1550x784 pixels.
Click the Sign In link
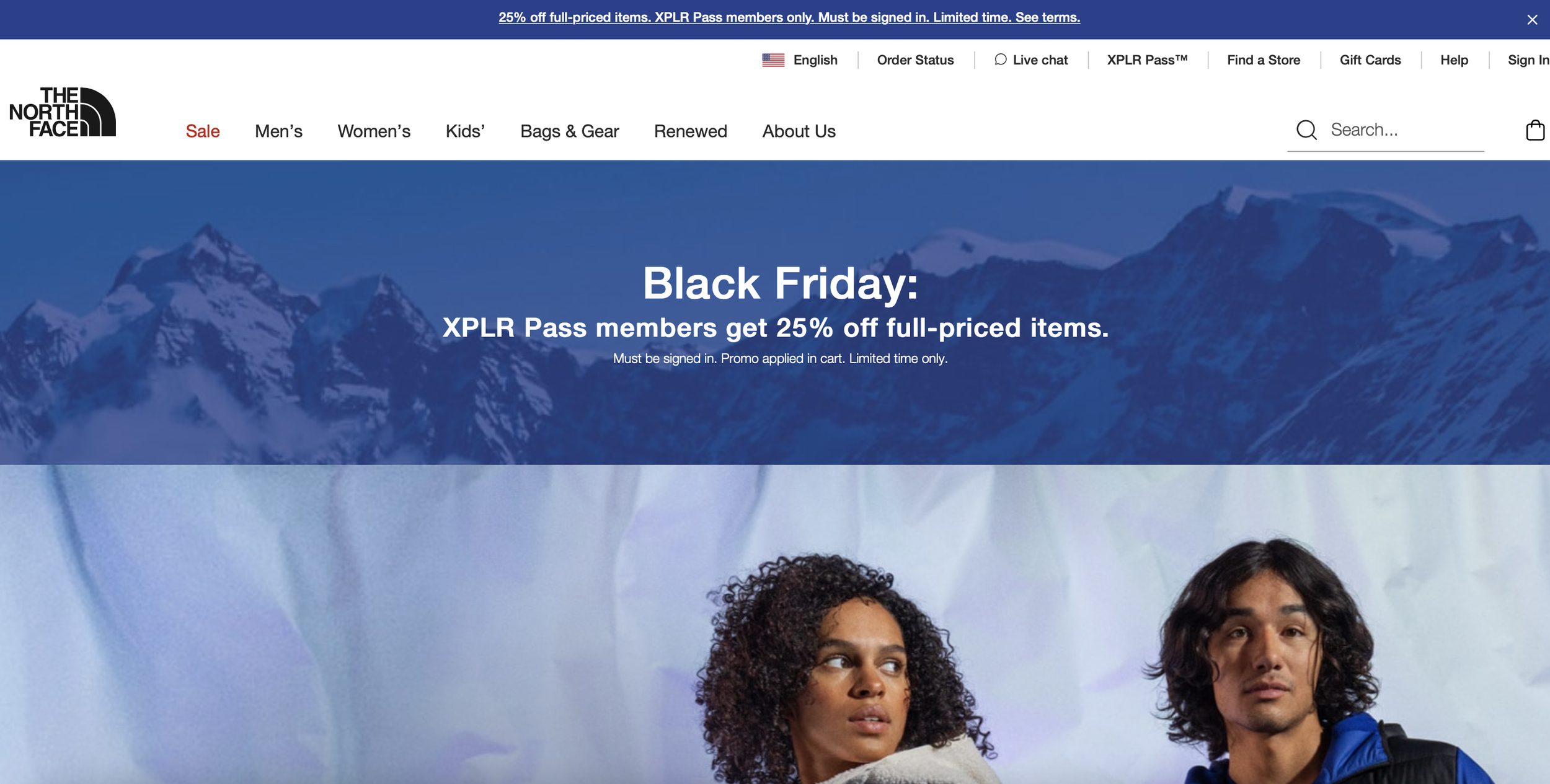[x=1528, y=60]
